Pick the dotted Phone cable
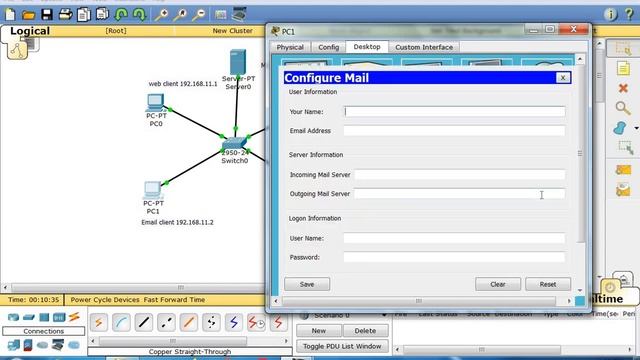The image size is (640, 360). (x=211, y=323)
